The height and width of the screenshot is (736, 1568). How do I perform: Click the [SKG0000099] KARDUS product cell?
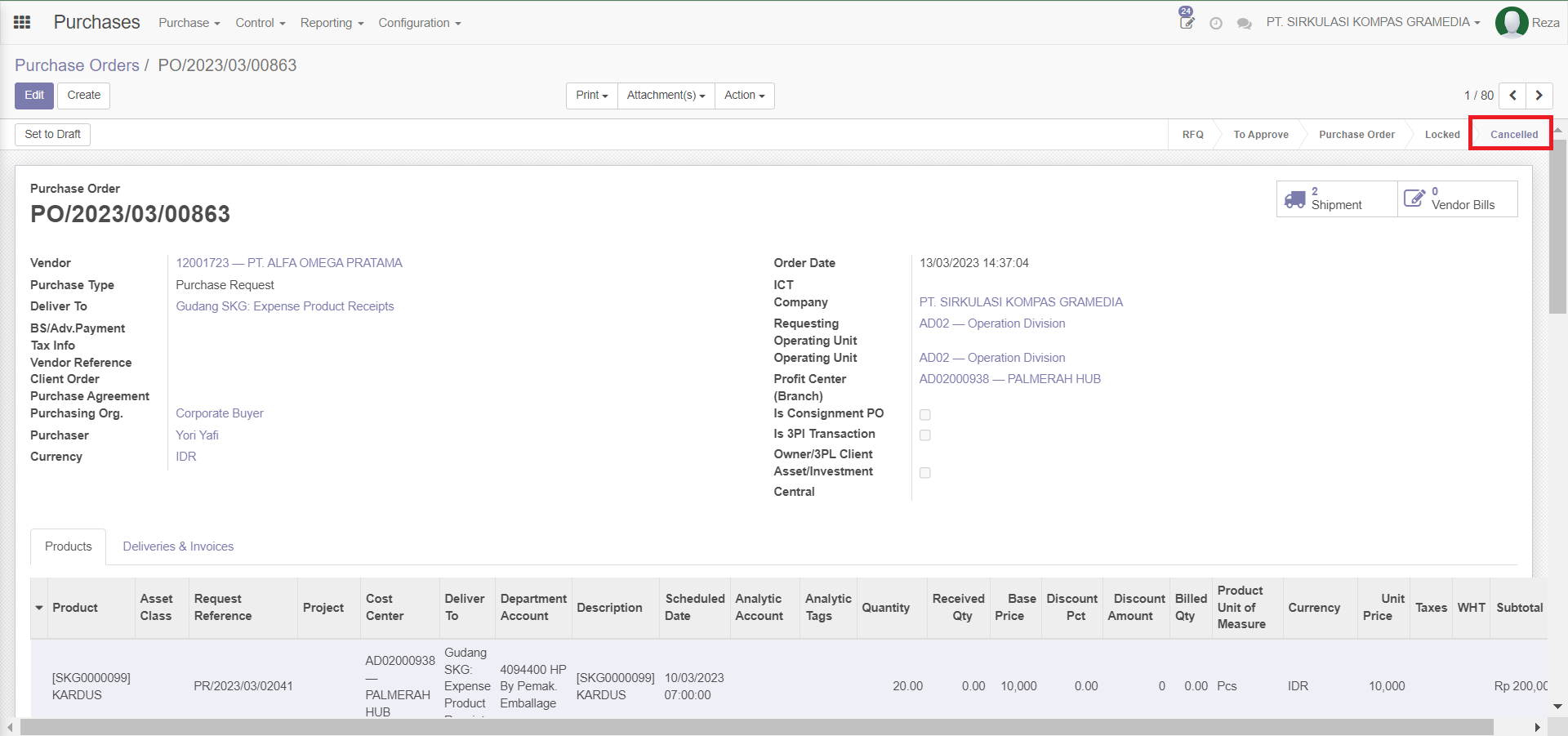(x=91, y=686)
